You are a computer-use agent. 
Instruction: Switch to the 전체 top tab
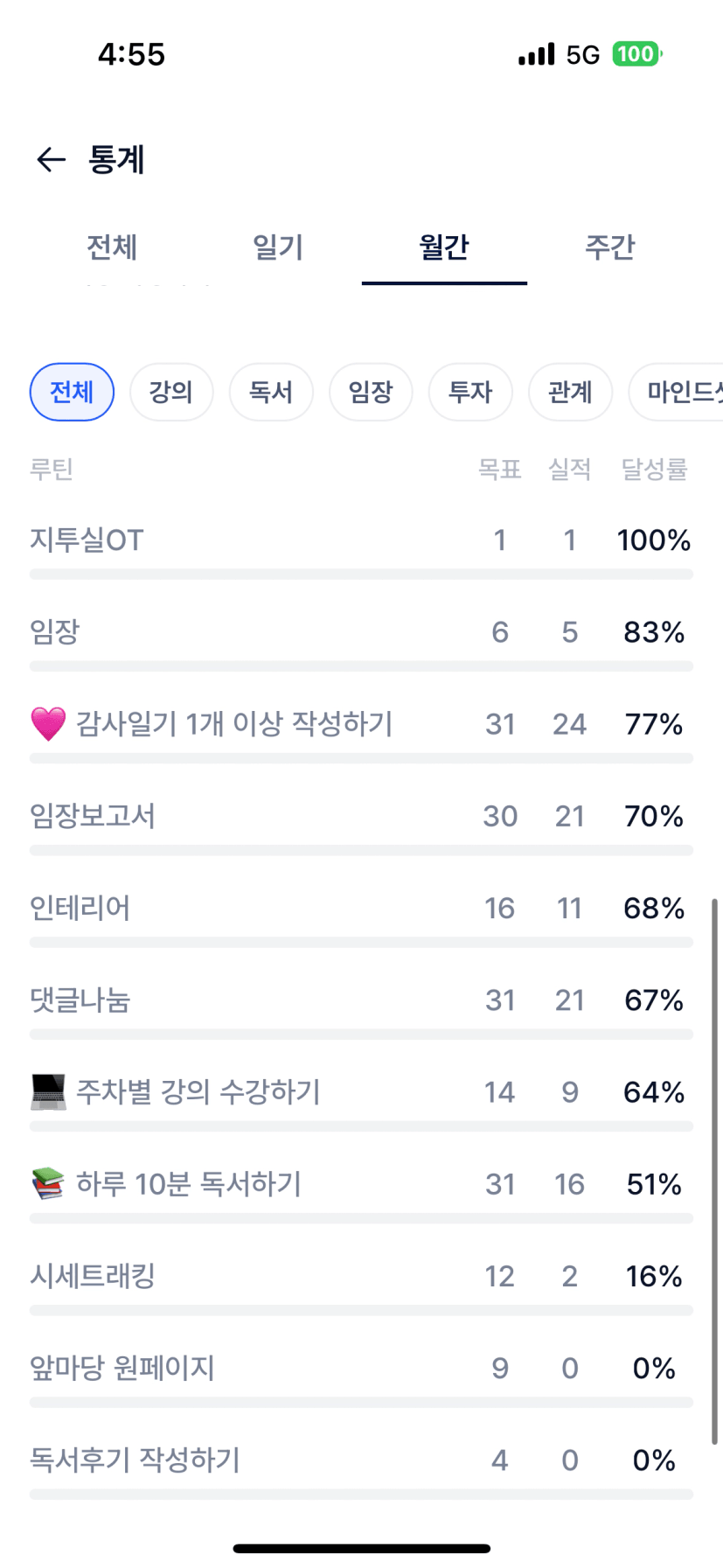click(112, 247)
